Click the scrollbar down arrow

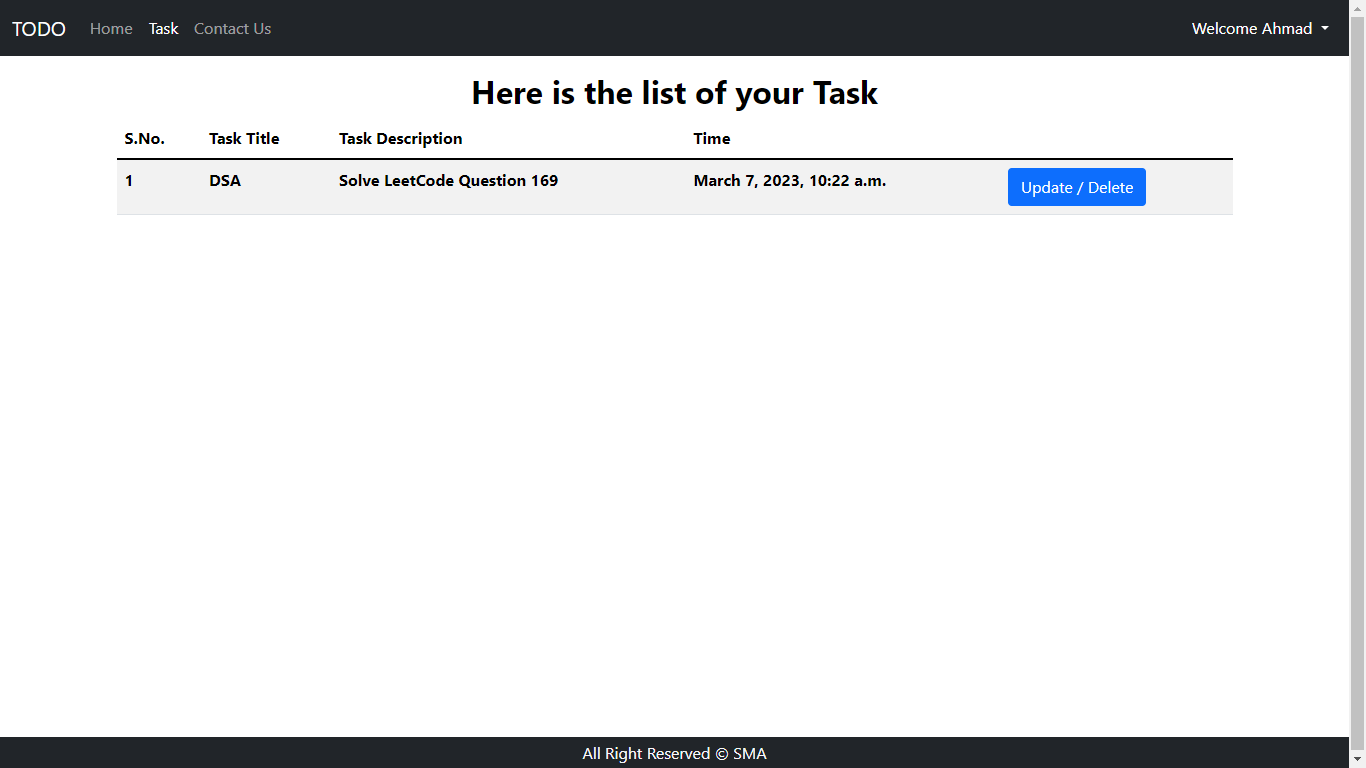[1357, 760]
